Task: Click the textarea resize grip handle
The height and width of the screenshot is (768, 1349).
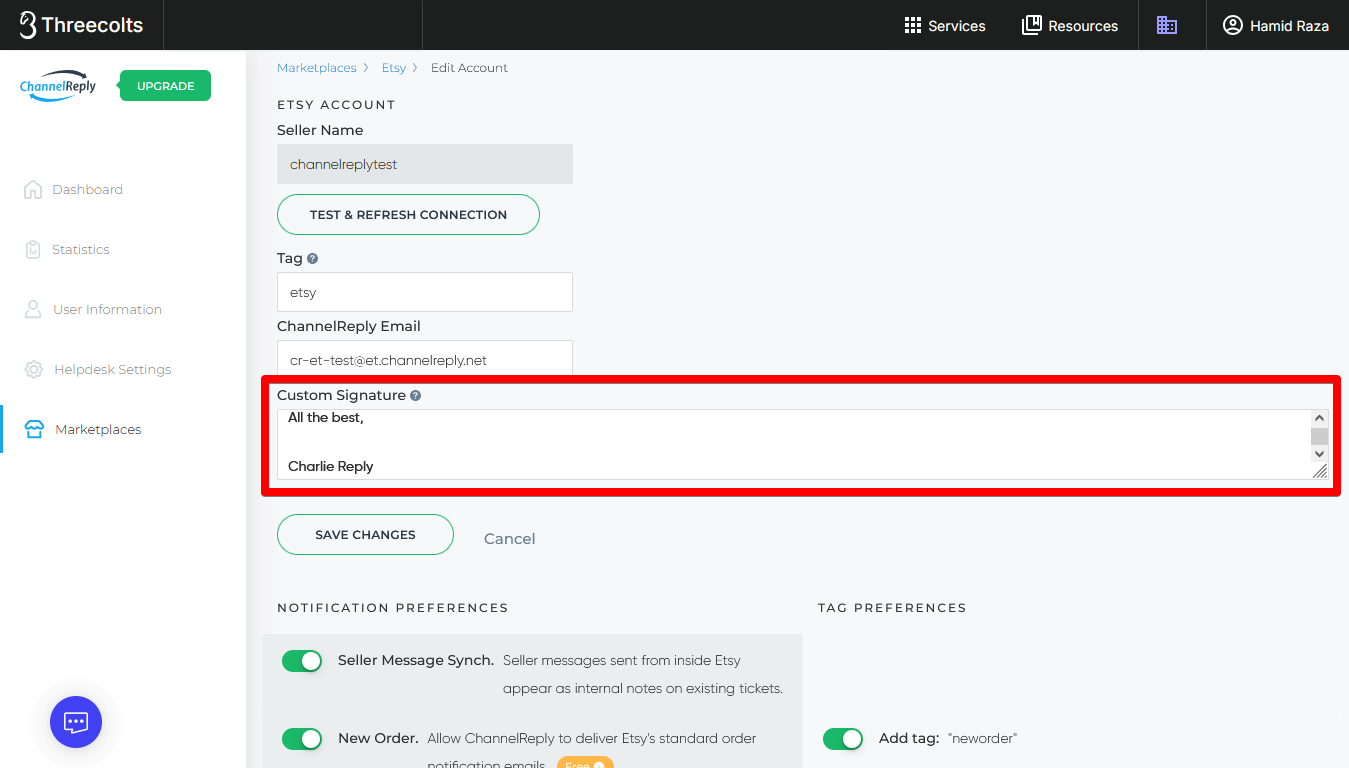Action: (1320, 471)
